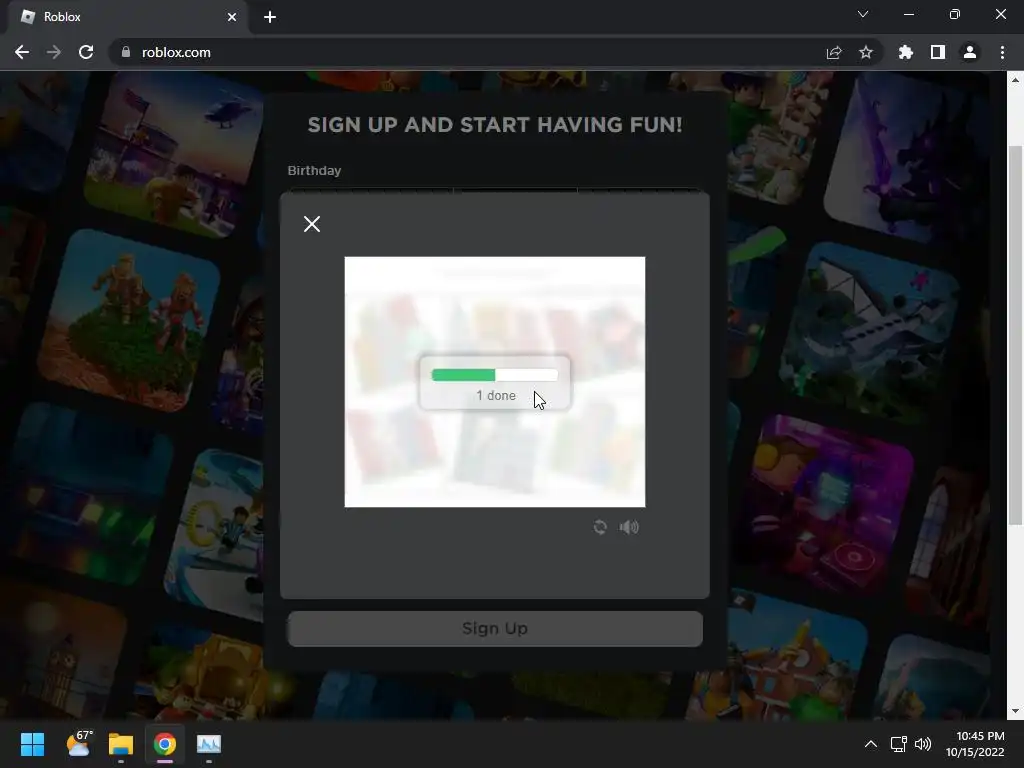1024x768 pixels.
Task: Open File Explorer from taskbar
Action: click(x=121, y=744)
